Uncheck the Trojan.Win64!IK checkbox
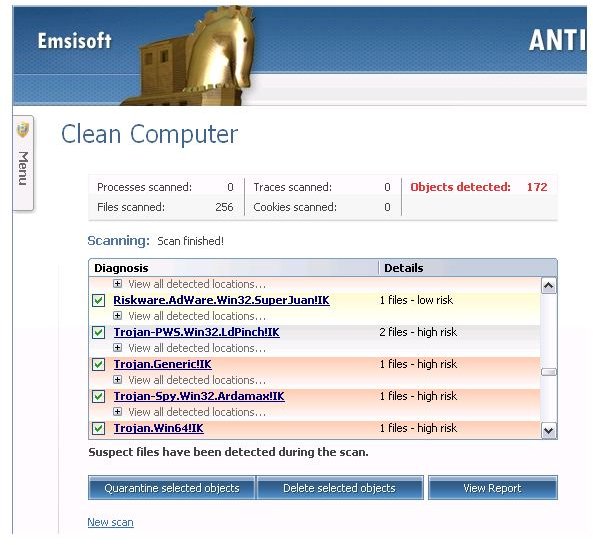The width and height of the screenshot is (593, 545). pos(99,429)
